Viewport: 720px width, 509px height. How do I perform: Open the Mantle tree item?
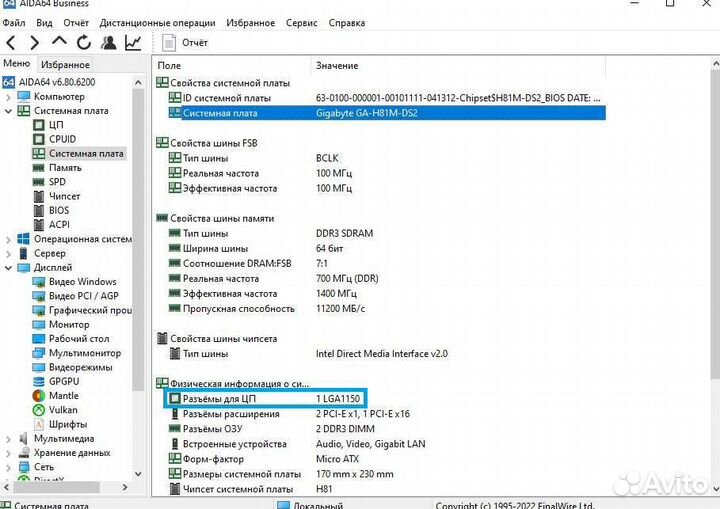(x=64, y=396)
